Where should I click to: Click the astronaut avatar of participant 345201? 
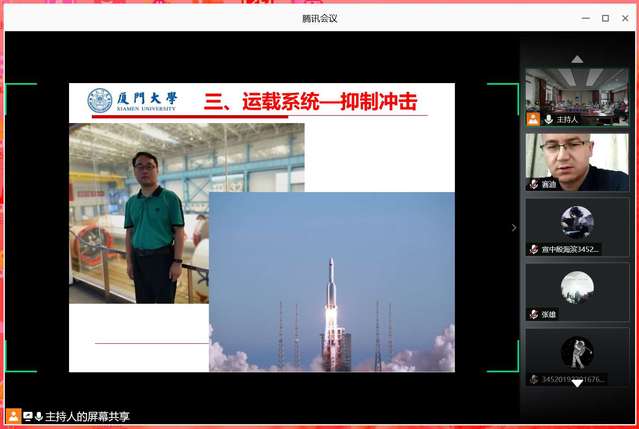pos(577,352)
